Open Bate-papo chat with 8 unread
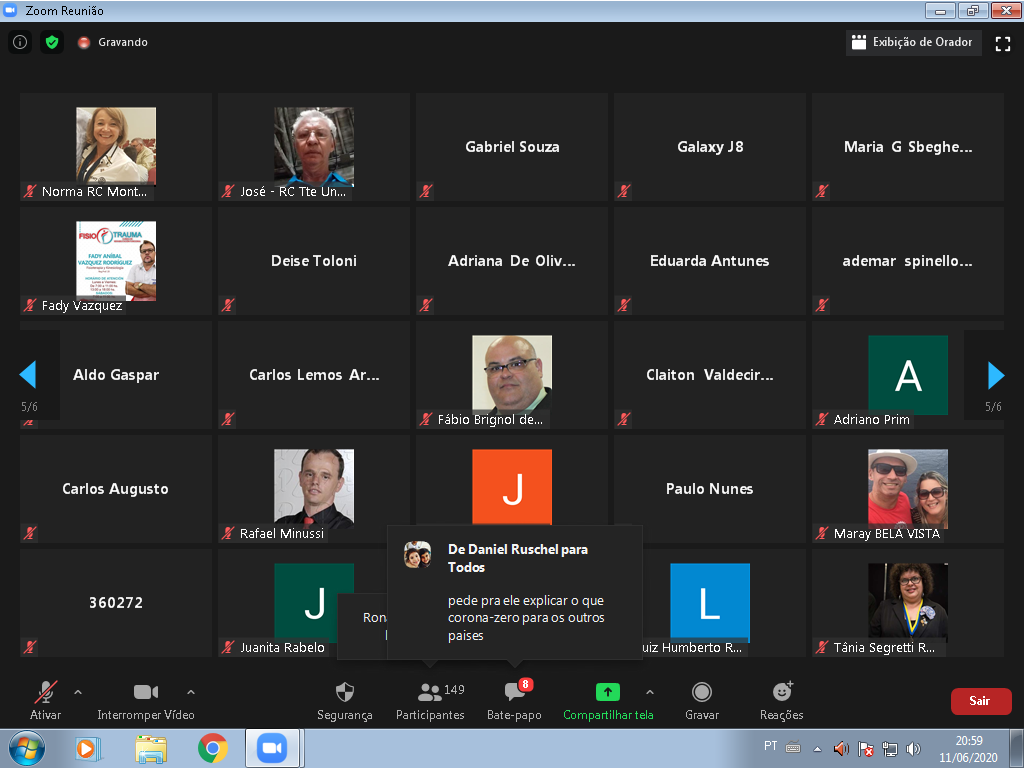The image size is (1024, 768). [514, 692]
